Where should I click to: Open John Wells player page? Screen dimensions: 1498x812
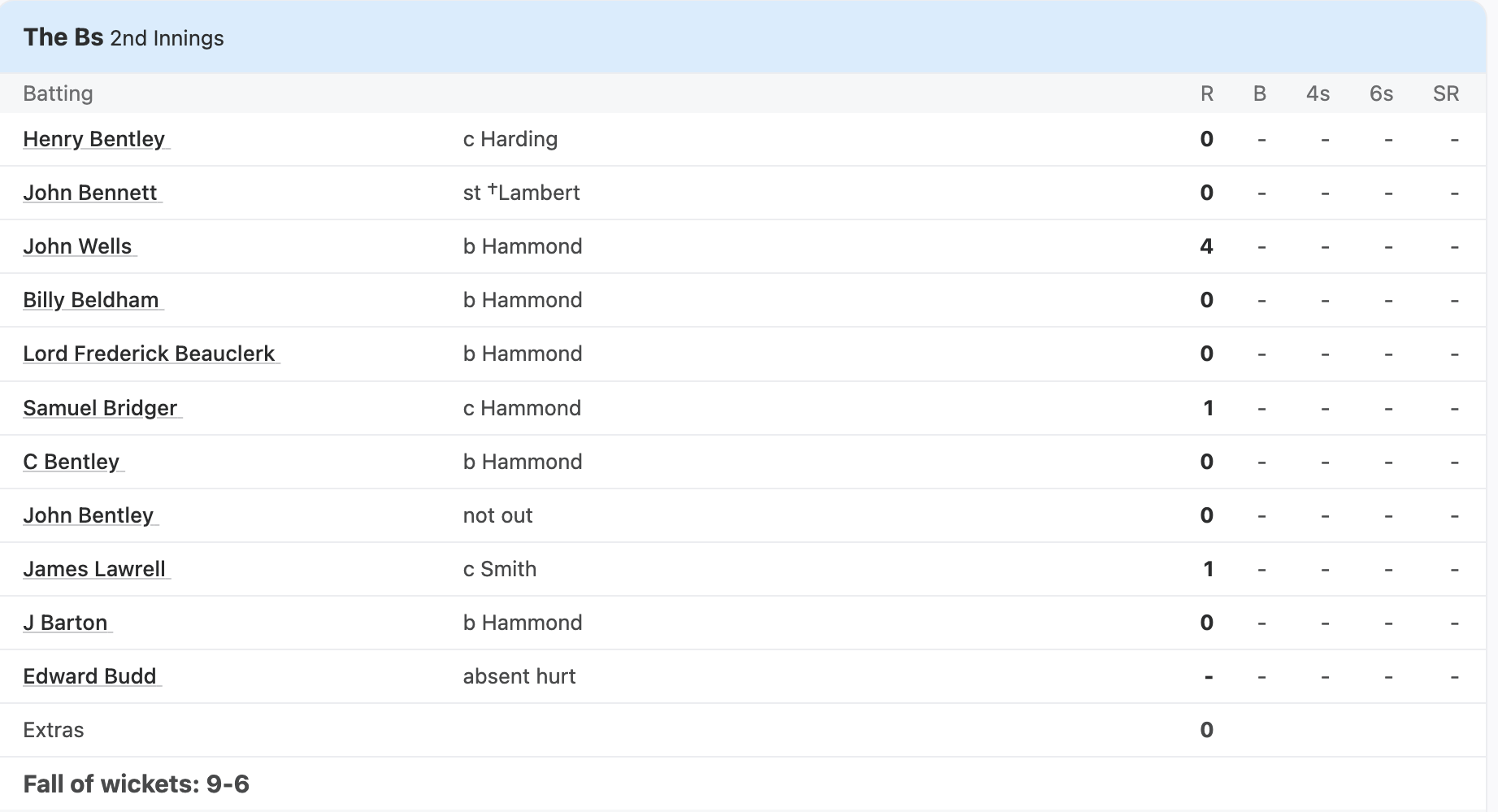tap(77, 246)
